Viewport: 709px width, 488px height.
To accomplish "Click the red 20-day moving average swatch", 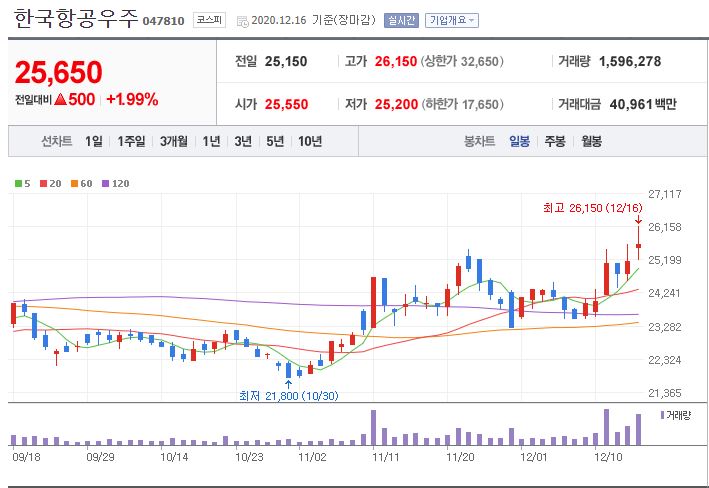I will 43,184.
